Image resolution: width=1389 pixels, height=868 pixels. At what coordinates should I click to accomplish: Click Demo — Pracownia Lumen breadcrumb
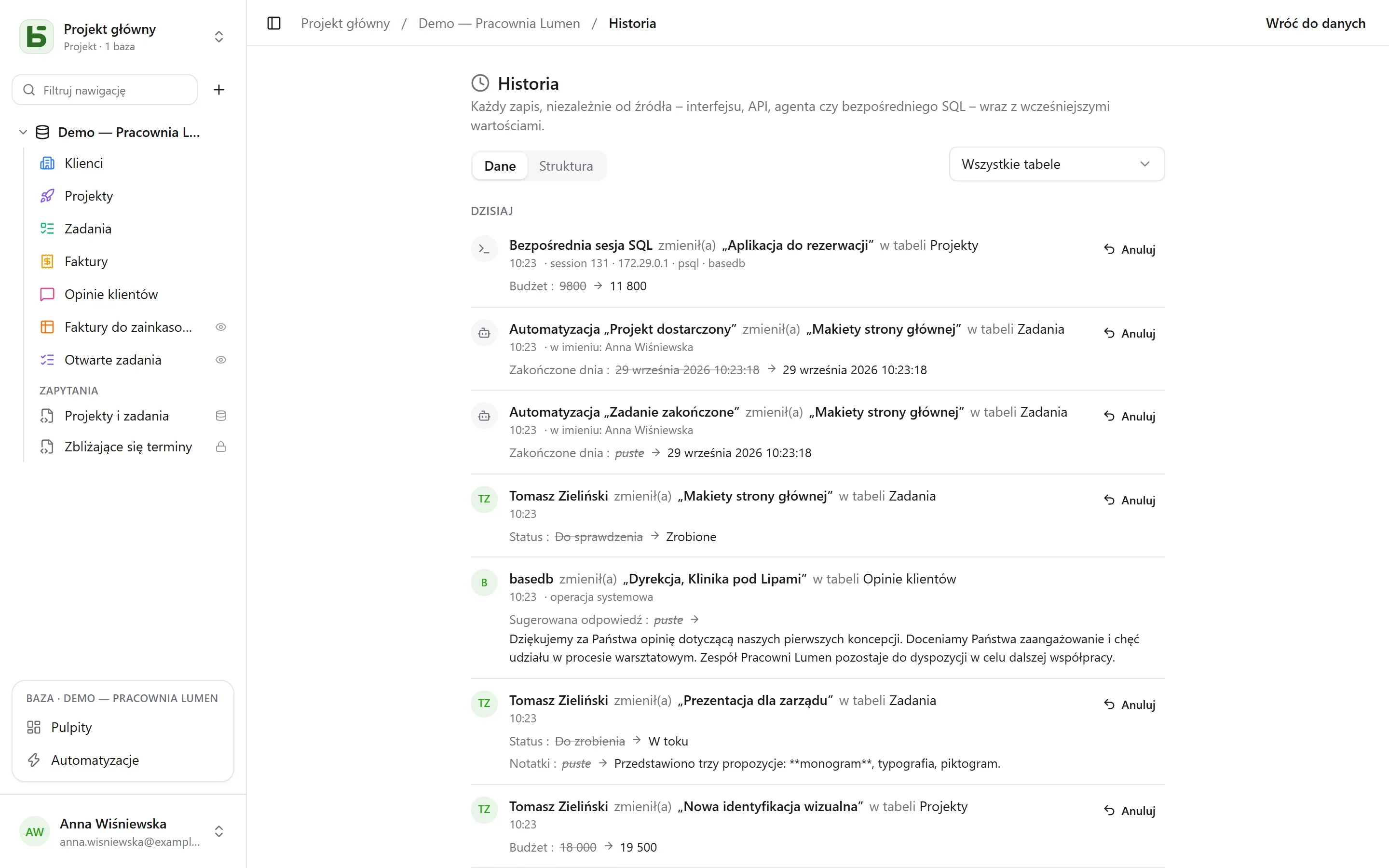(x=499, y=24)
